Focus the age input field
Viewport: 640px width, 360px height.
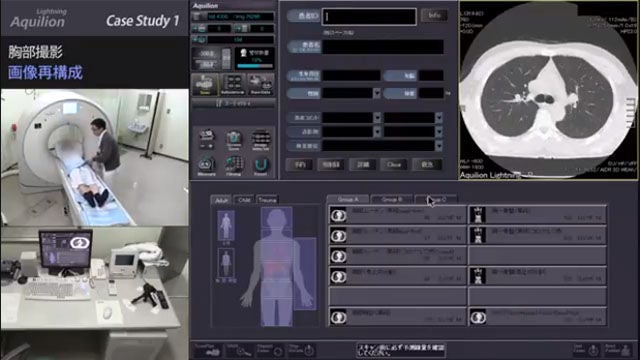coord(431,76)
